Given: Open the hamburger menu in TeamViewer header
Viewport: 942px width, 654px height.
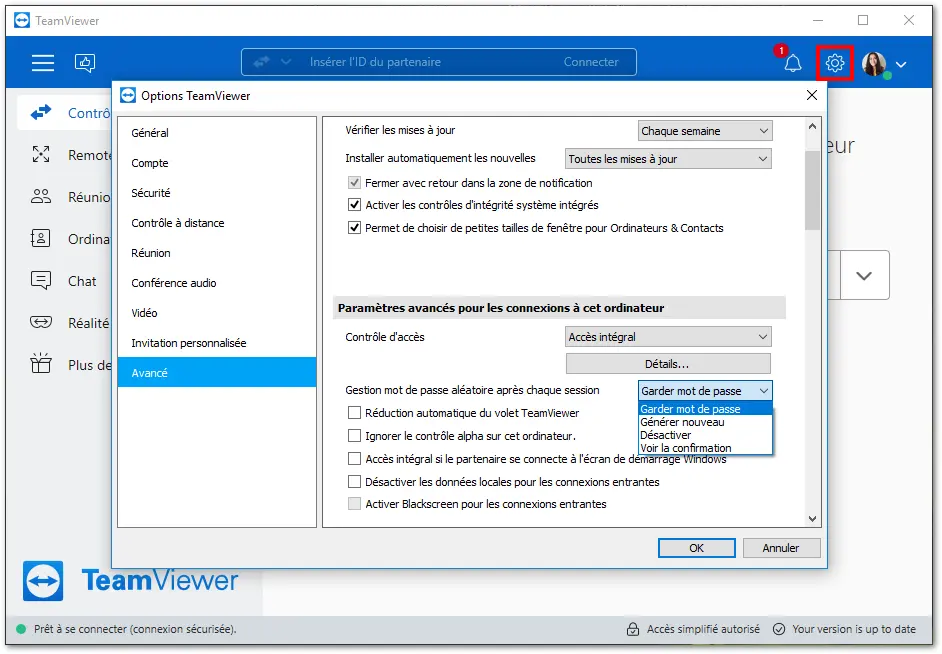Looking at the screenshot, I should [x=43, y=62].
